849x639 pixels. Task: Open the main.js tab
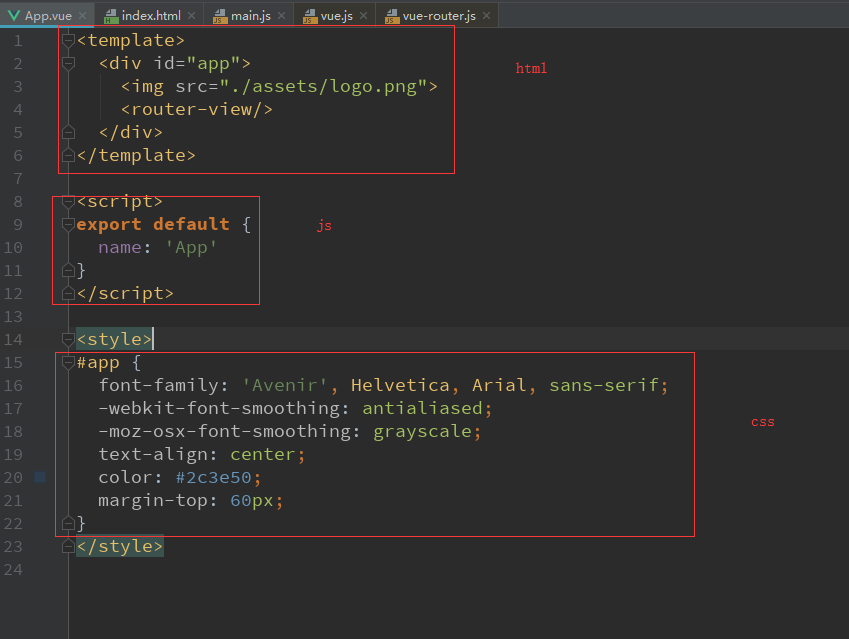pos(245,17)
